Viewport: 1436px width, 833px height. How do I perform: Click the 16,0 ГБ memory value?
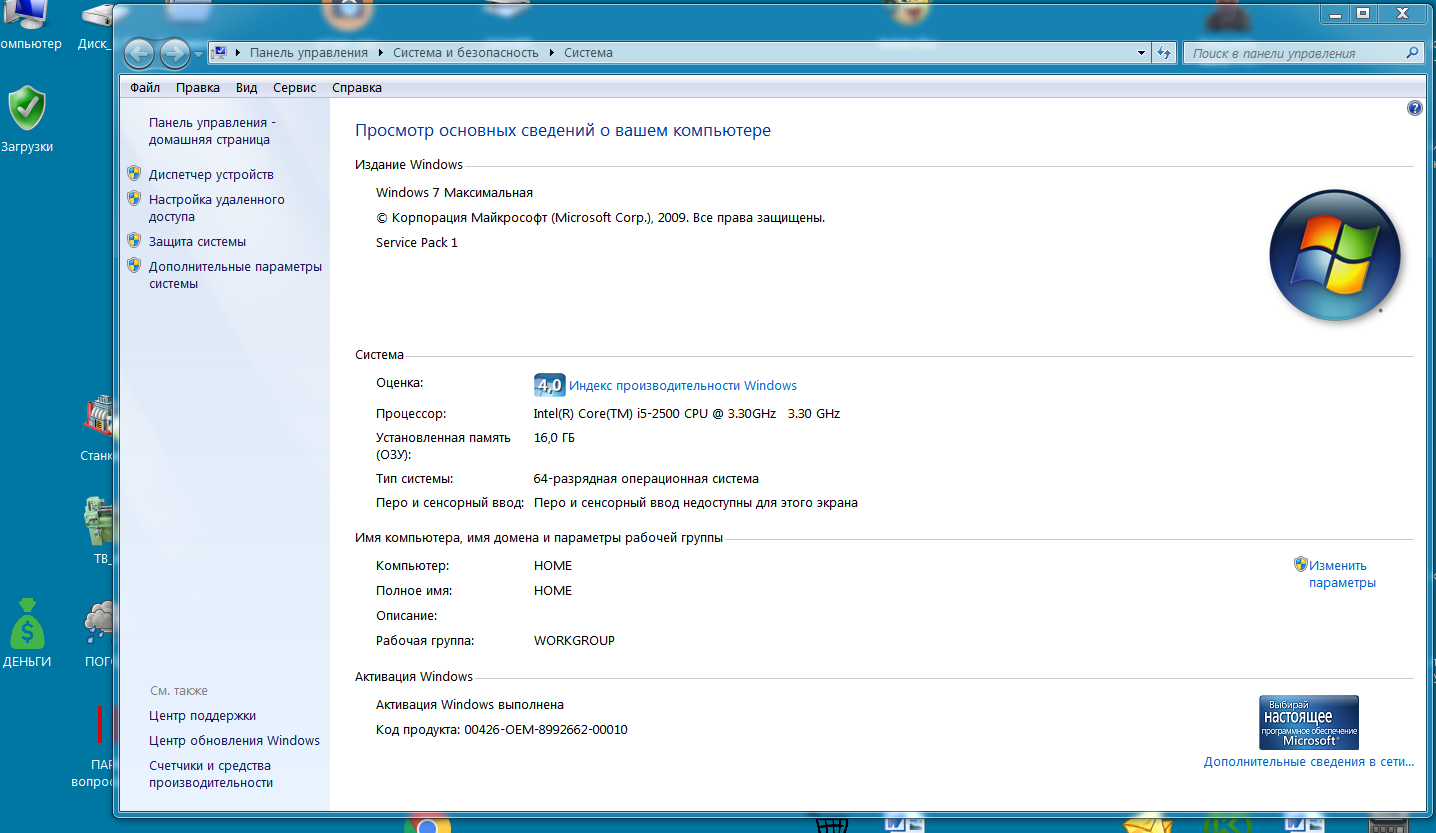pyautogui.click(x=554, y=437)
